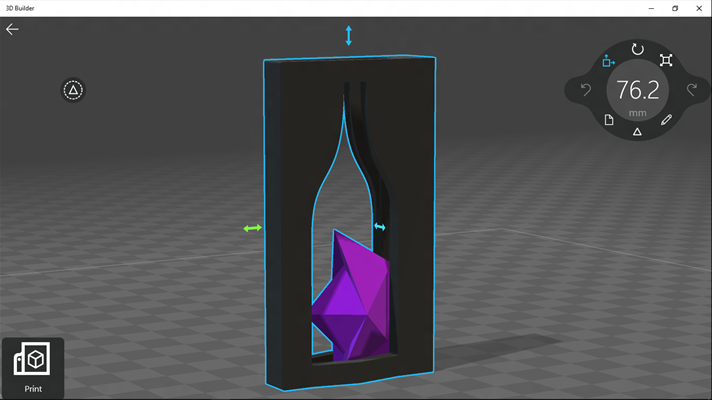Click the small blue depth arrow handle

tap(380, 227)
